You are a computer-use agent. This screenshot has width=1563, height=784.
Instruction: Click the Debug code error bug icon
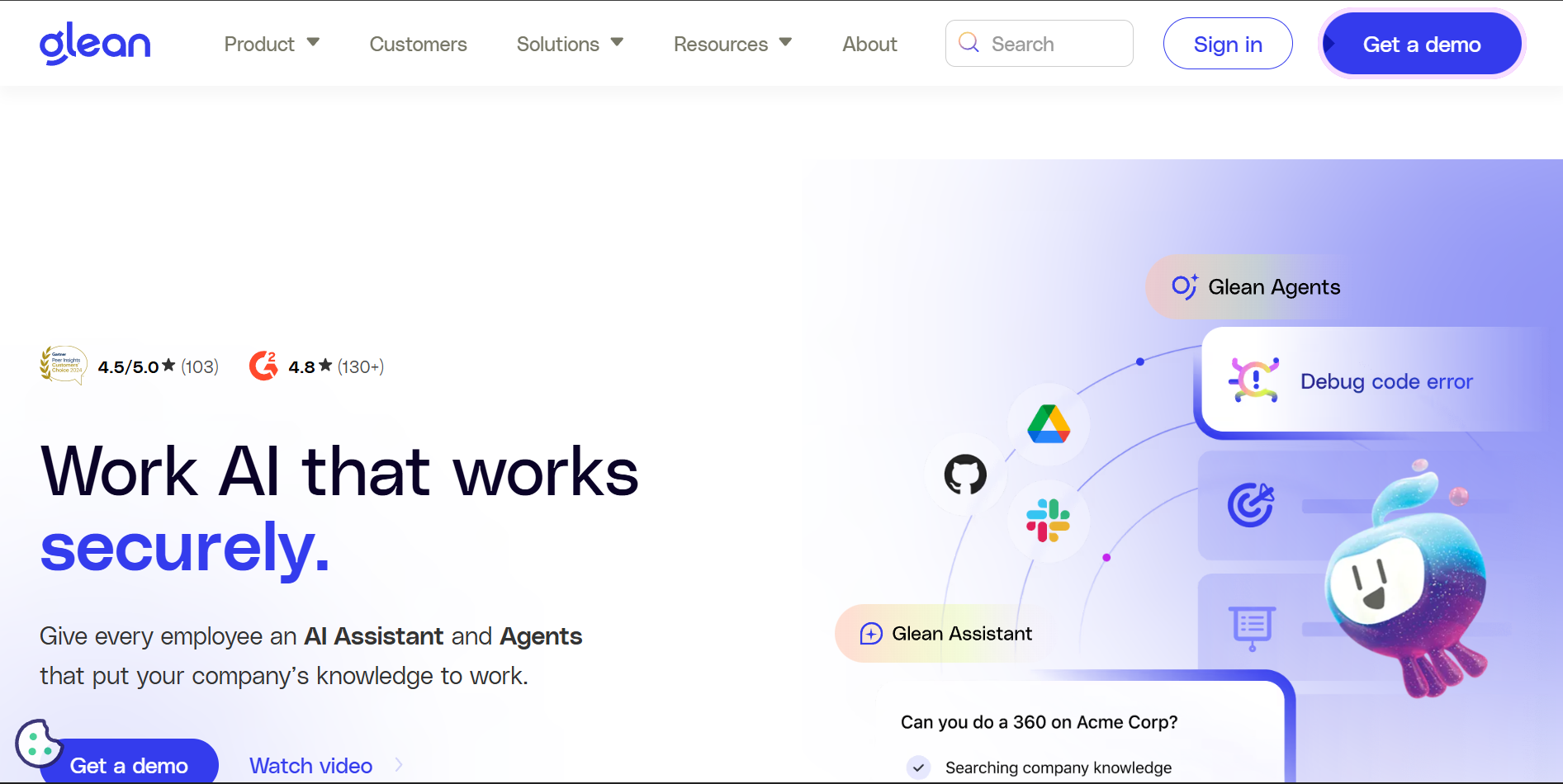1253,380
